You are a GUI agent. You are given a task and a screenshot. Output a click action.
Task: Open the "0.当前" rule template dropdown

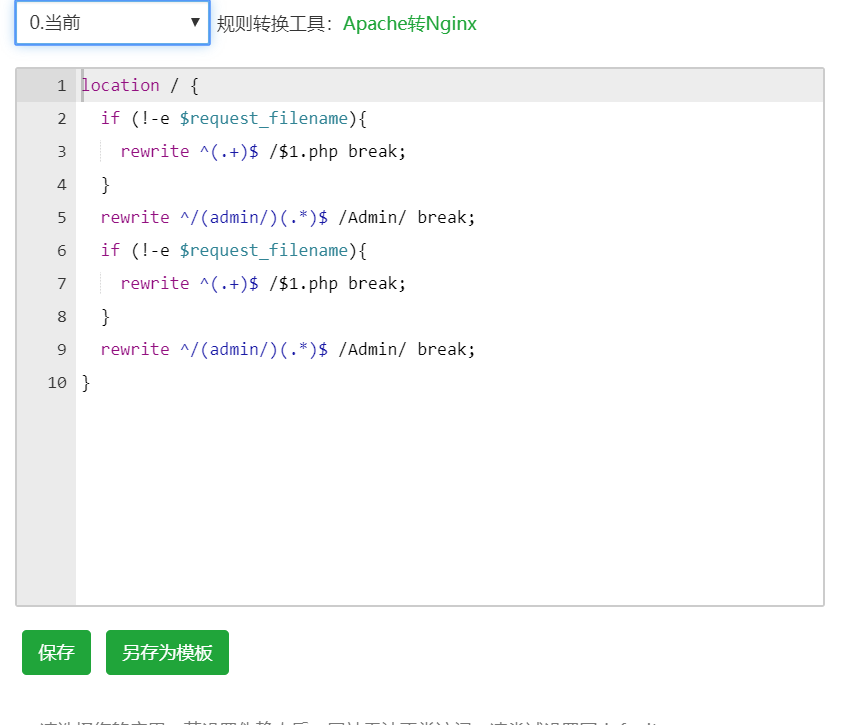[112, 23]
